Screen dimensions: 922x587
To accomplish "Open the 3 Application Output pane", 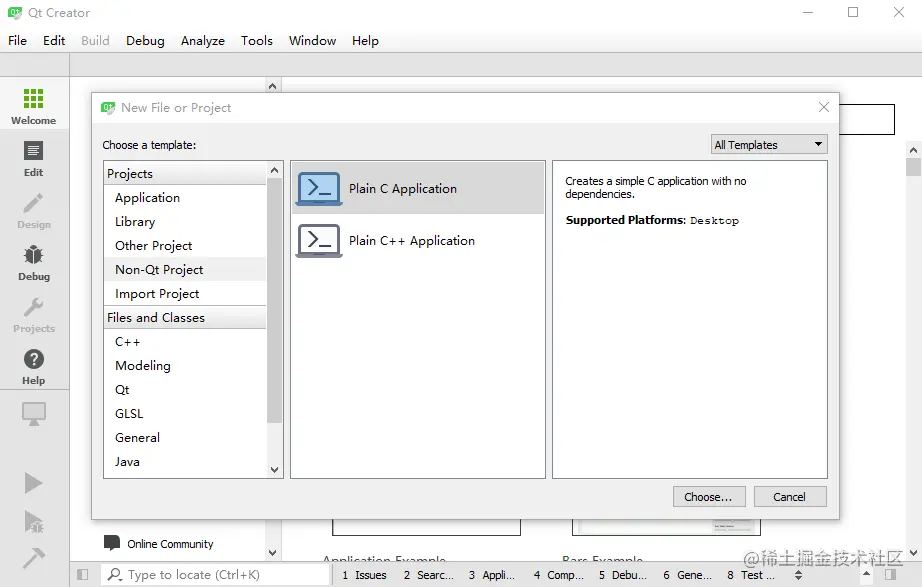I will [x=492, y=575].
